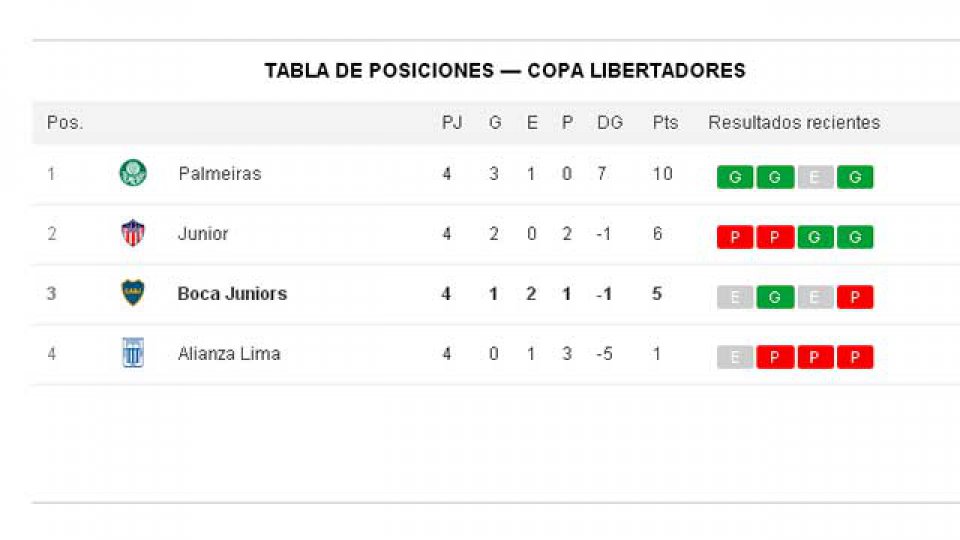Open the Boca Juniors team link
The height and width of the screenshot is (540, 960).
click(232, 294)
